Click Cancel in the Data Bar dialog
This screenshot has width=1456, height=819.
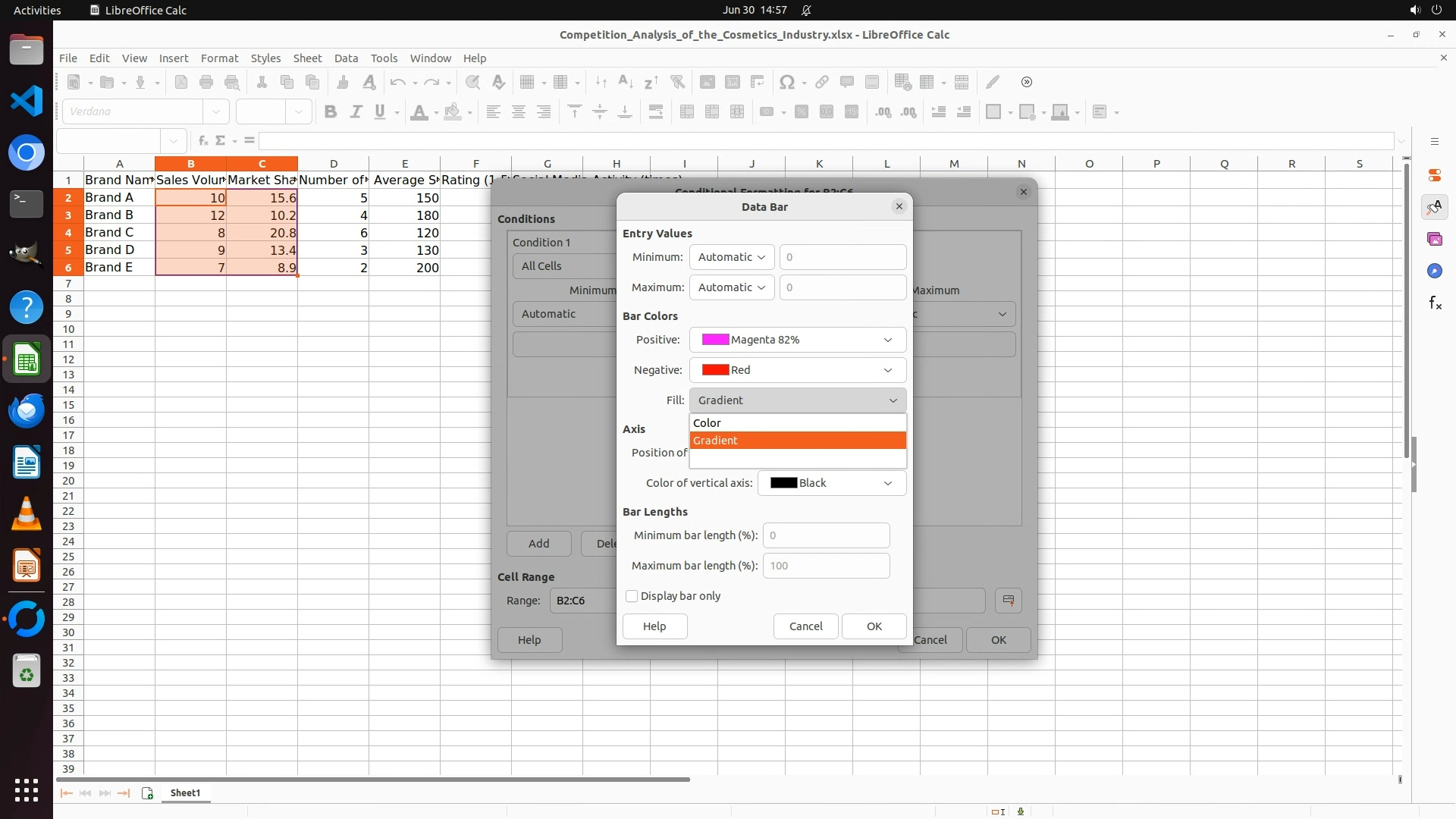click(805, 626)
